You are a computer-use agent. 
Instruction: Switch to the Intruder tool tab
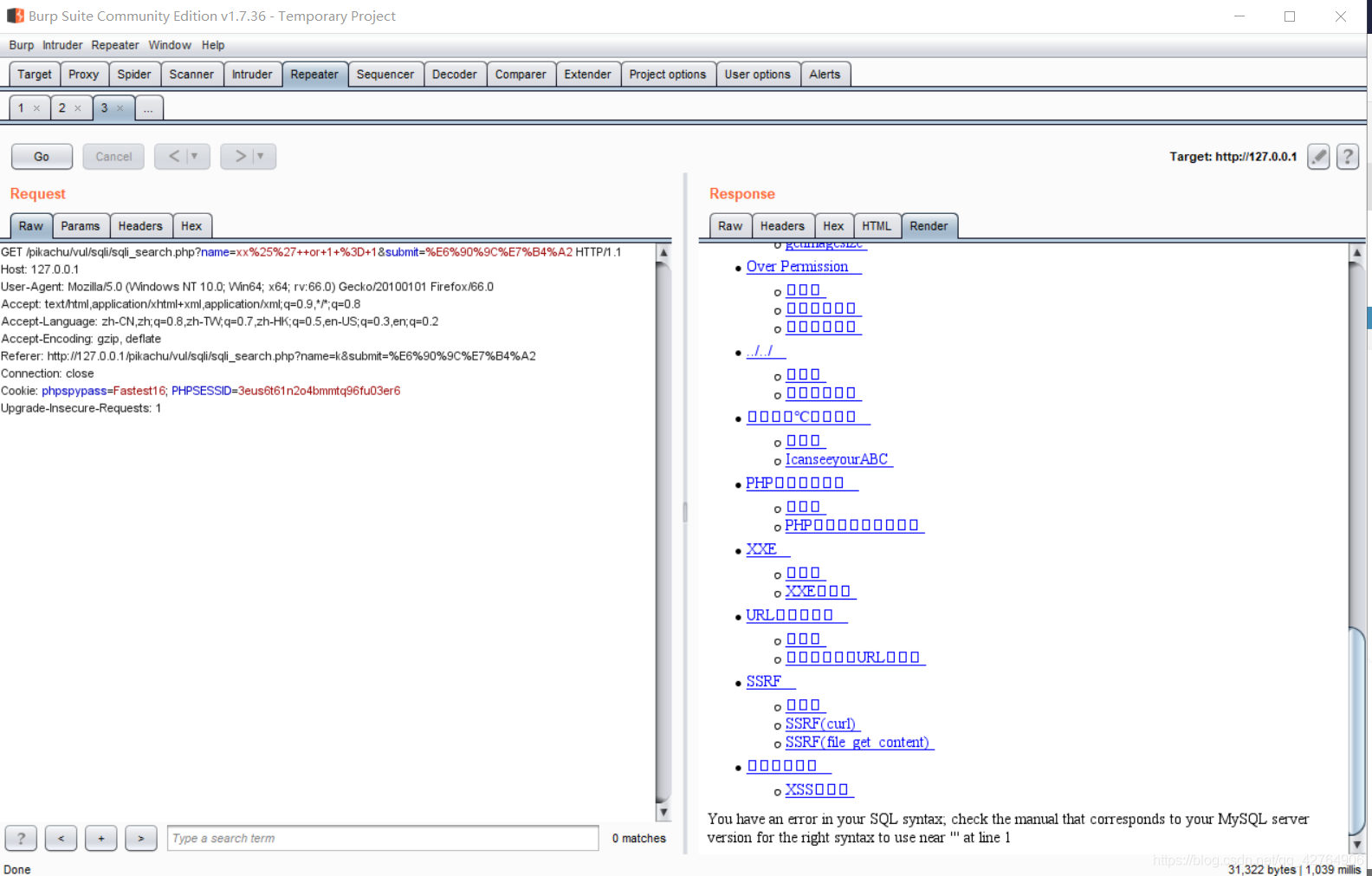click(x=252, y=75)
